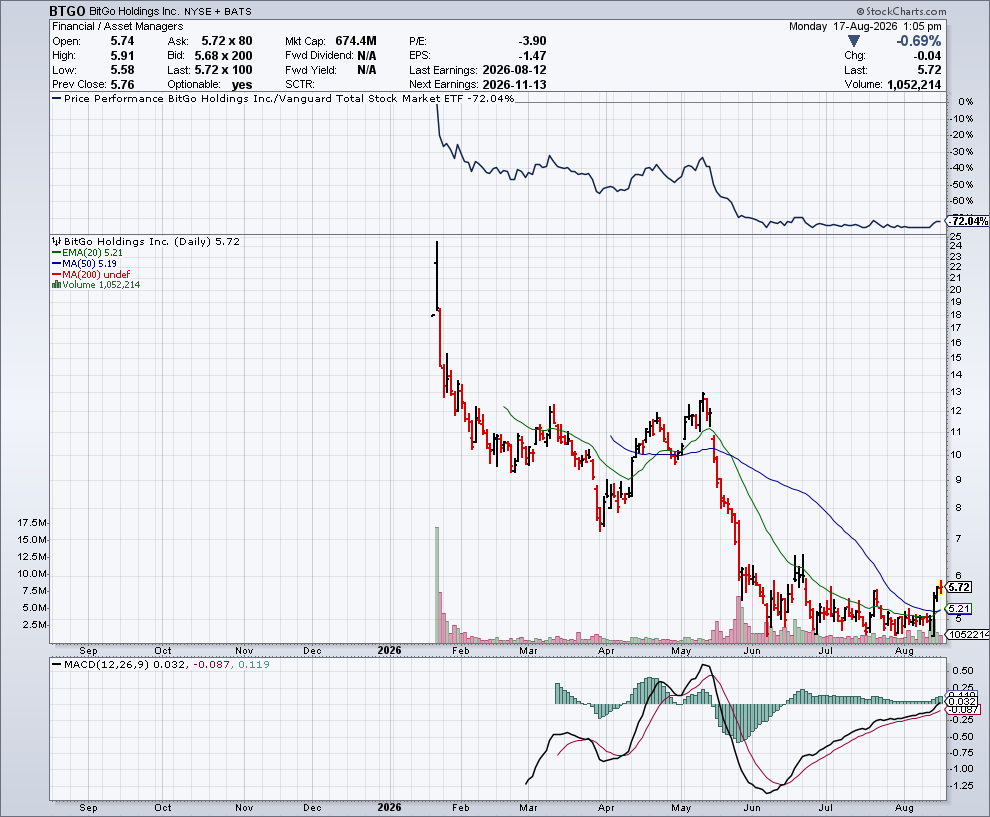Viewport: 990px width, 817px height.
Task: Click the 5.72 last price axis tag
Action: [x=959, y=587]
